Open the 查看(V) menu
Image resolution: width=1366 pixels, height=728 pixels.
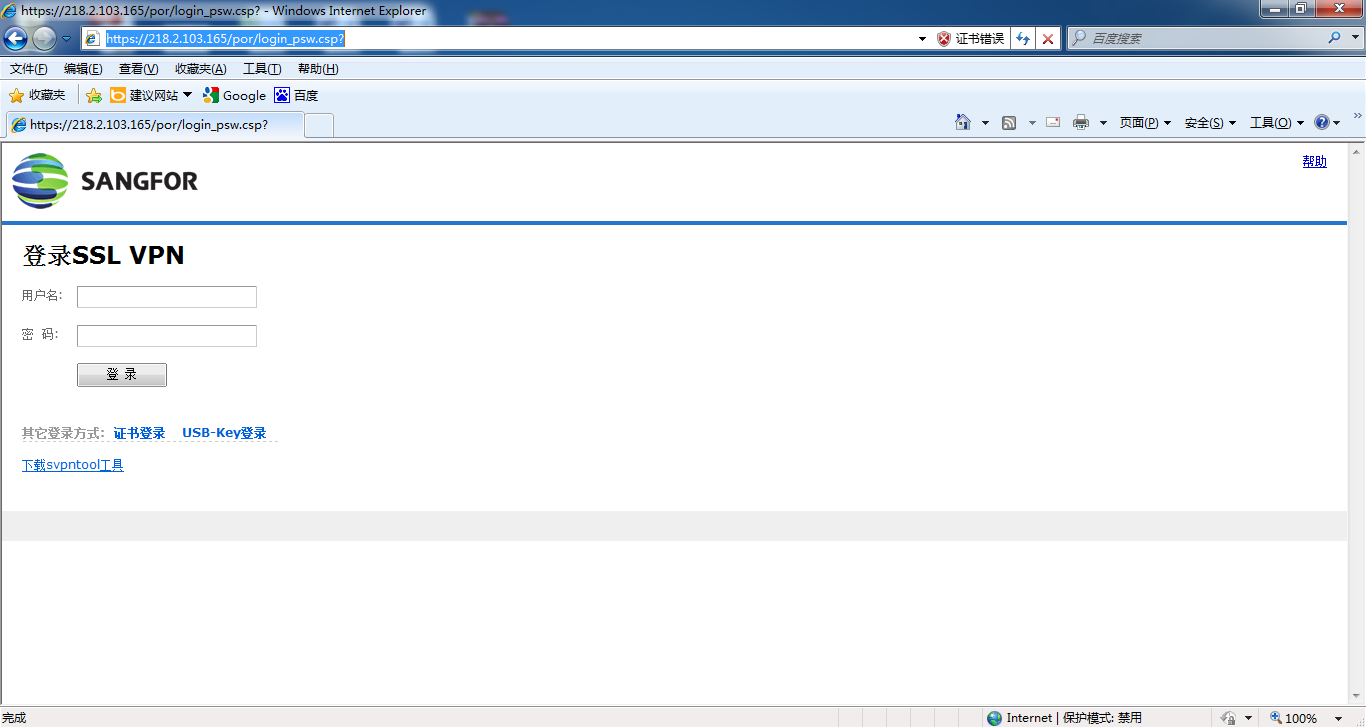pos(138,69)
